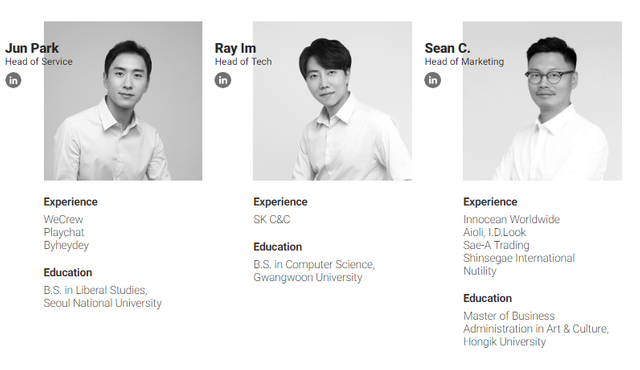The height and width of the screenshot is (370, 640).
Task: Open Sean C.'s LinkedIn icon
Action: [x=433, y=80]
